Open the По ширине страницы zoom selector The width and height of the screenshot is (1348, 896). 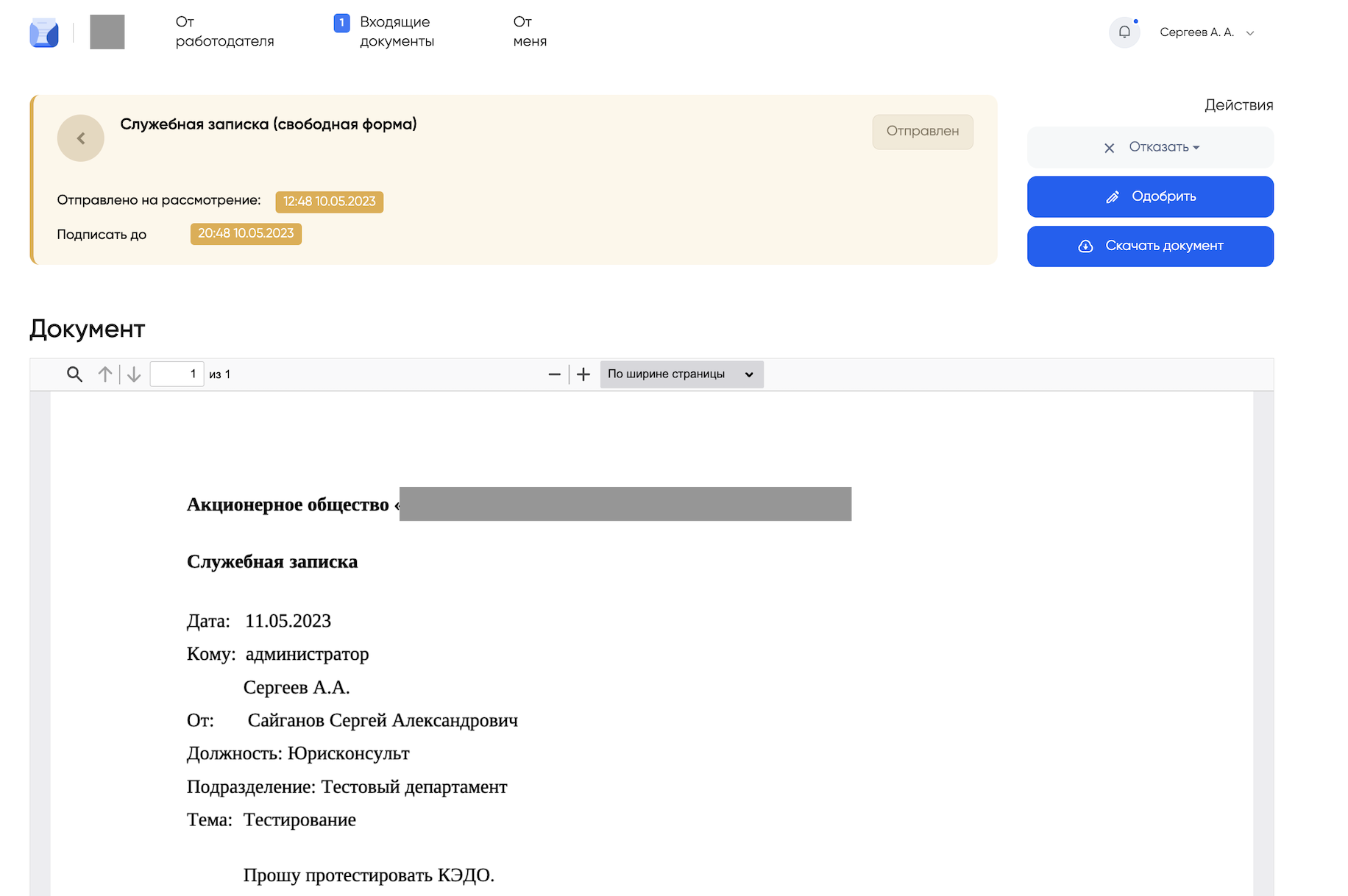681,374
